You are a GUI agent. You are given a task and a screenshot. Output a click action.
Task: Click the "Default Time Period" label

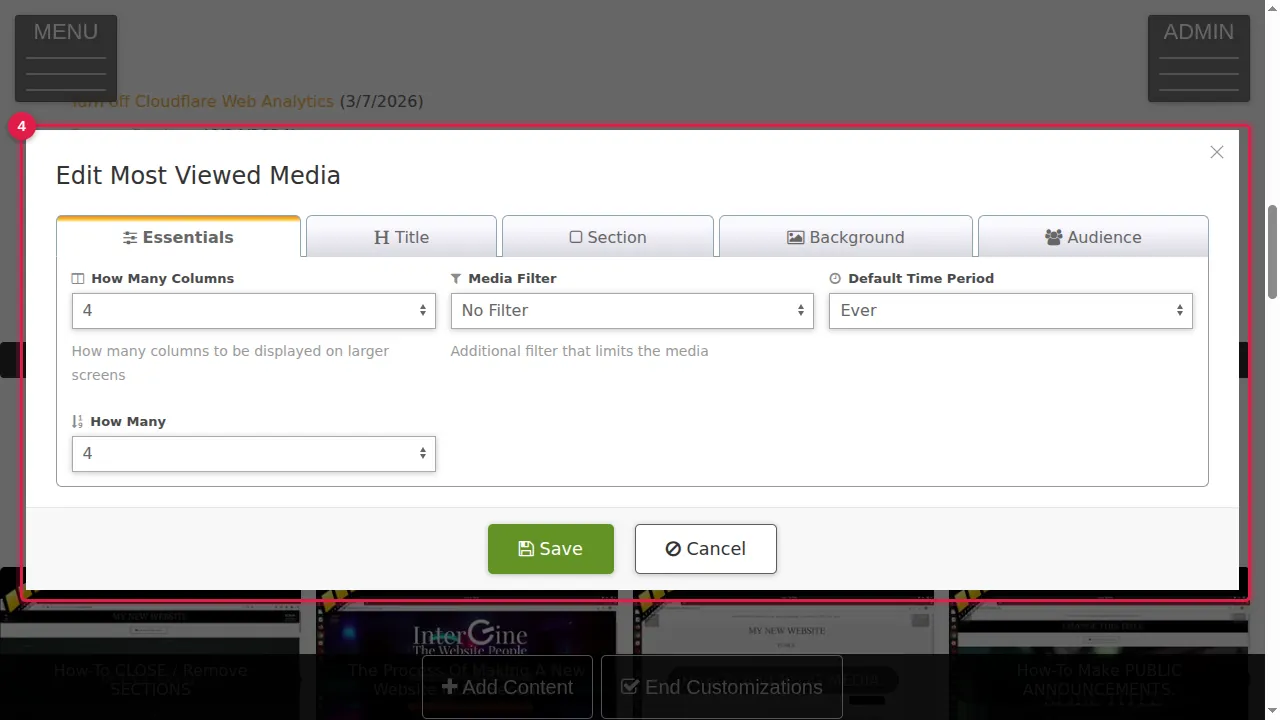click(x=921, y=278)
